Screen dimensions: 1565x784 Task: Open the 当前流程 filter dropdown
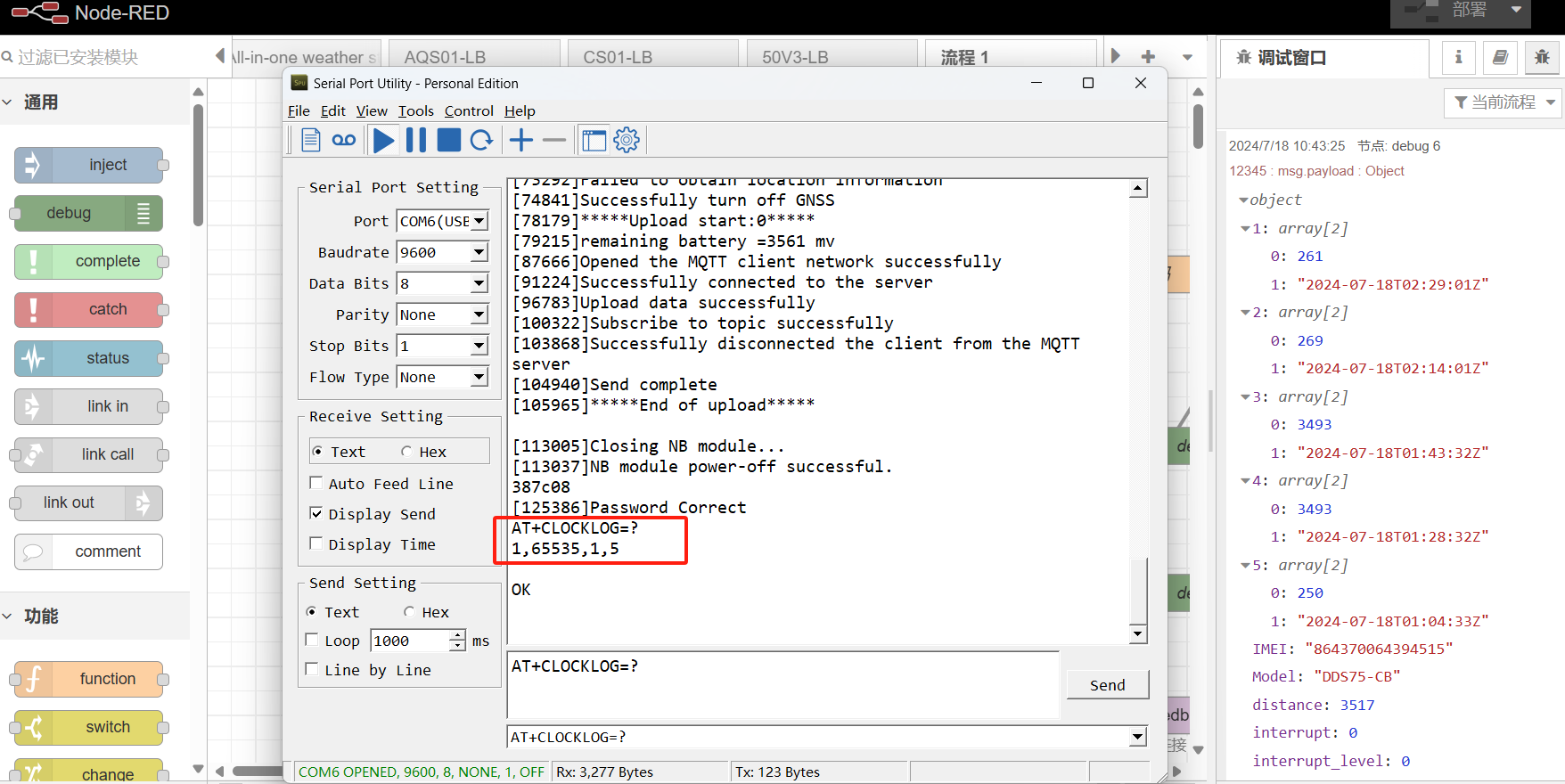click(1503, 102)
